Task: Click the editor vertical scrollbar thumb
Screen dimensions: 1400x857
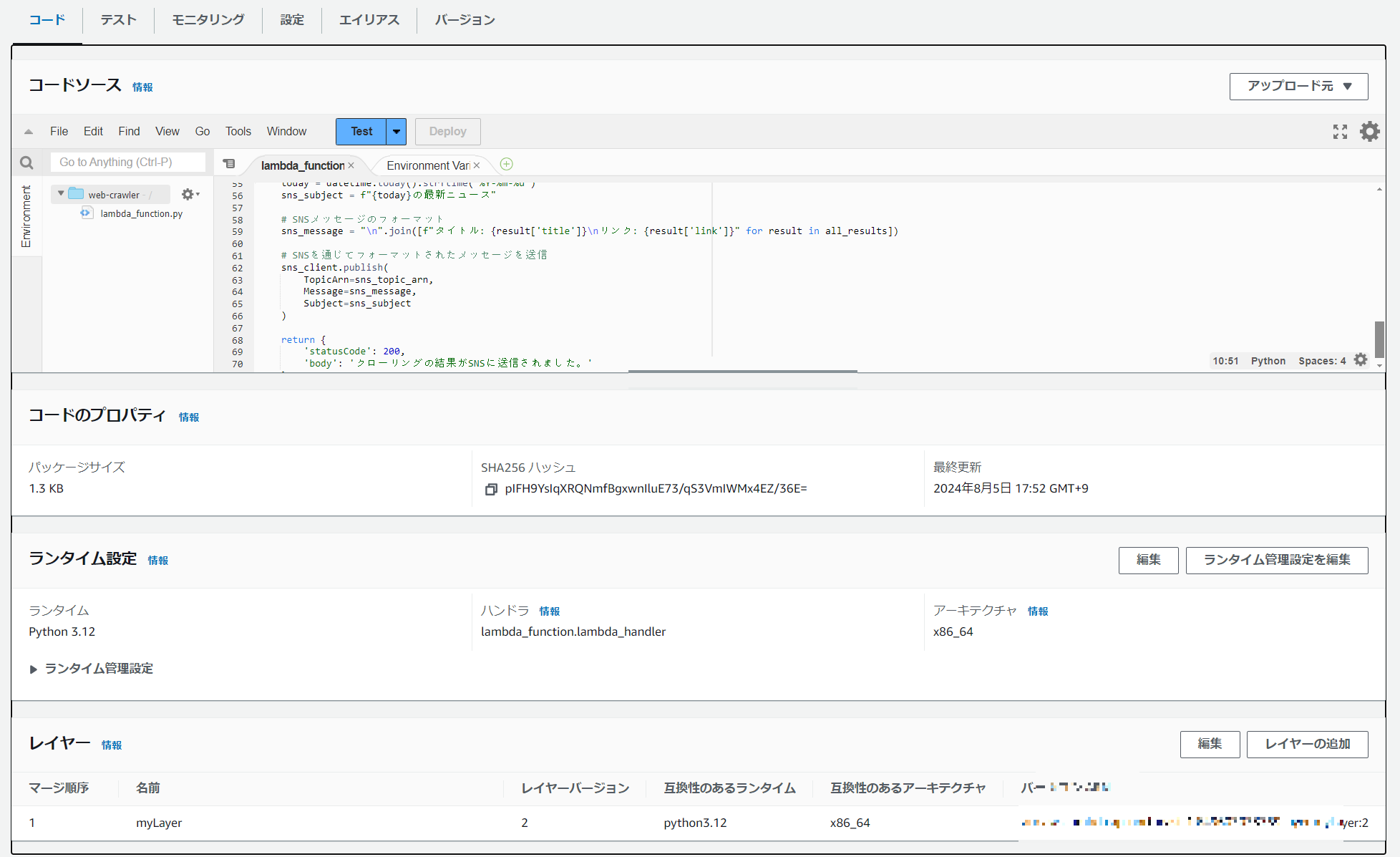Action: click(1379, 338)
